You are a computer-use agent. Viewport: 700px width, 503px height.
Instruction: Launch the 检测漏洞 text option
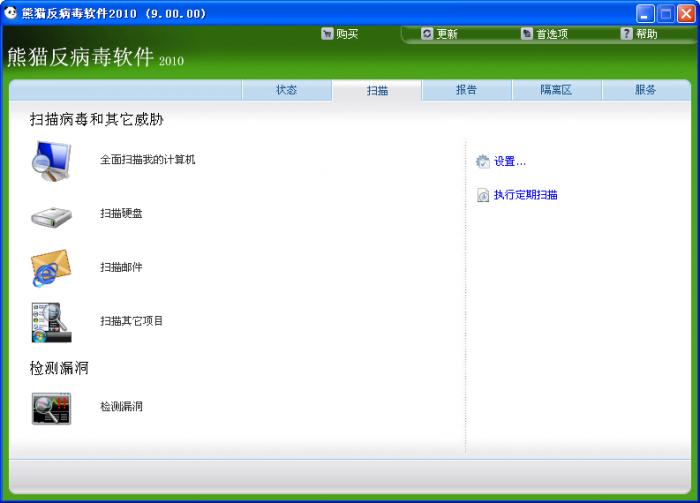pyautogui.click(x=121, y=407)
